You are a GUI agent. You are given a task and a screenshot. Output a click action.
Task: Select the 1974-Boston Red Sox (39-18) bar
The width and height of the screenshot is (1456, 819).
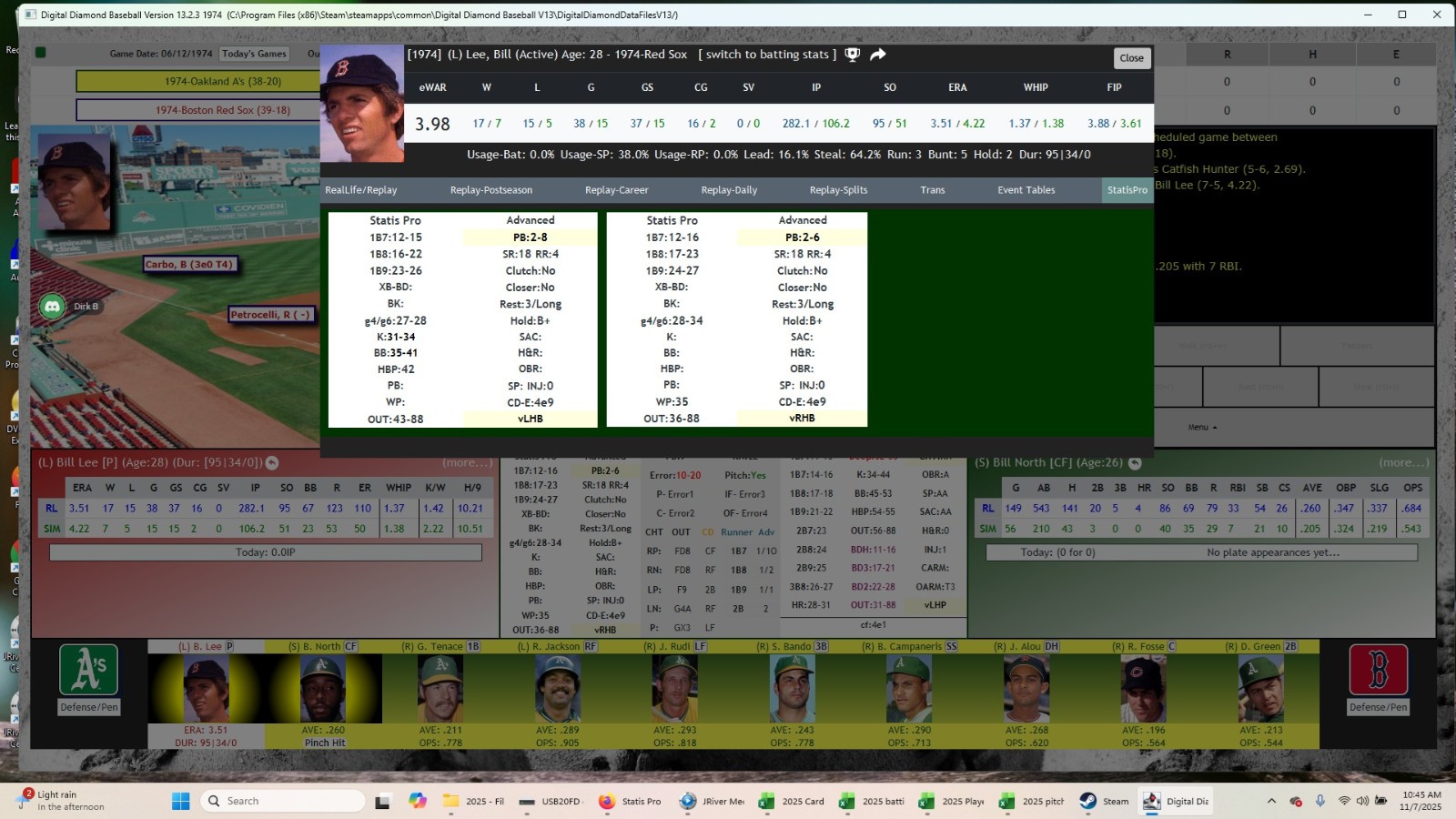[x=199, y=110]
